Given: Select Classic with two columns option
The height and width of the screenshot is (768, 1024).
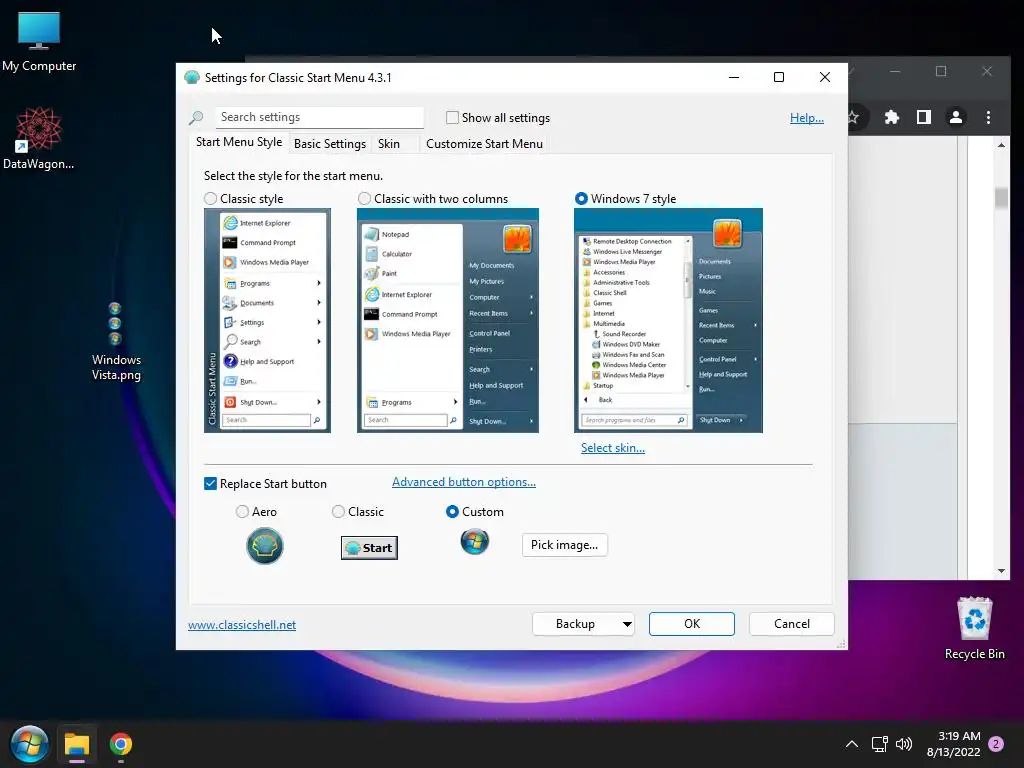Looking at the screenshot, I should (x=364, y=199).
